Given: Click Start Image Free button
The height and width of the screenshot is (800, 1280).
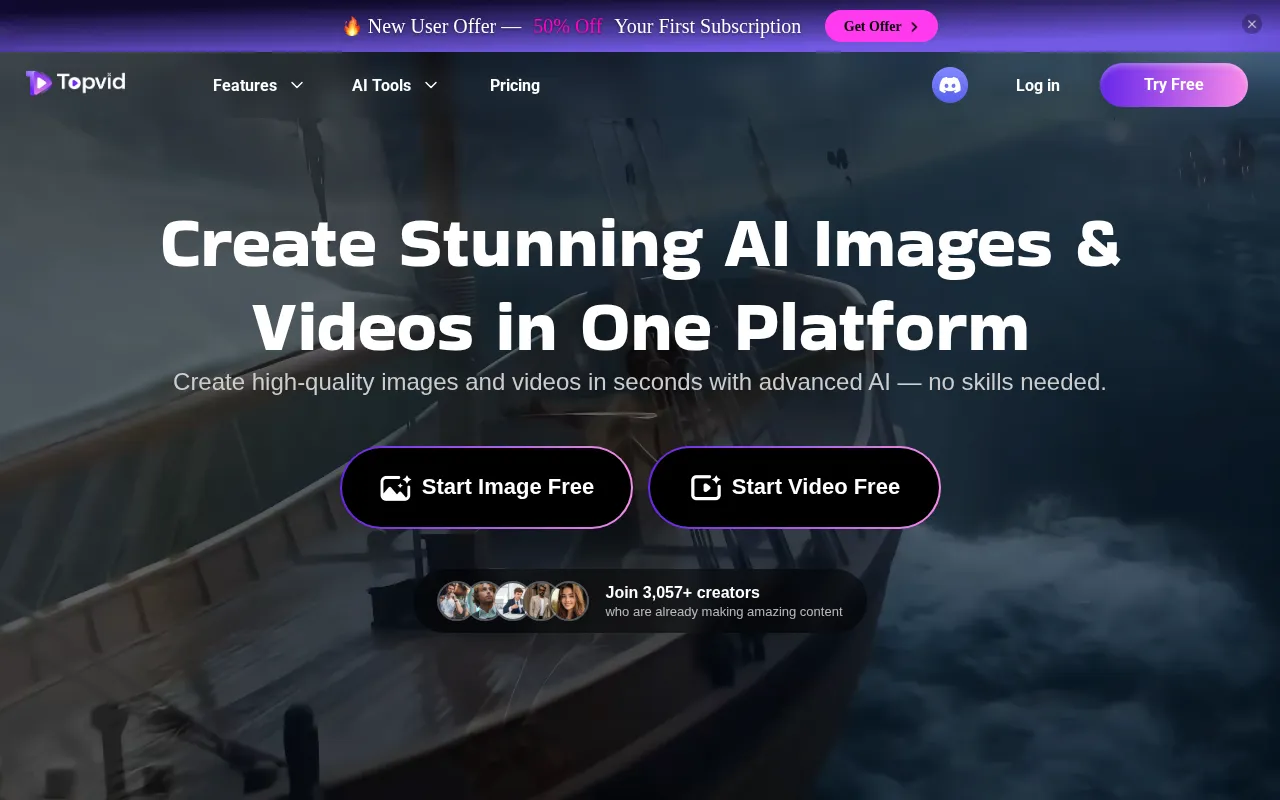Looking at the screenshot, I should point(487,487).
